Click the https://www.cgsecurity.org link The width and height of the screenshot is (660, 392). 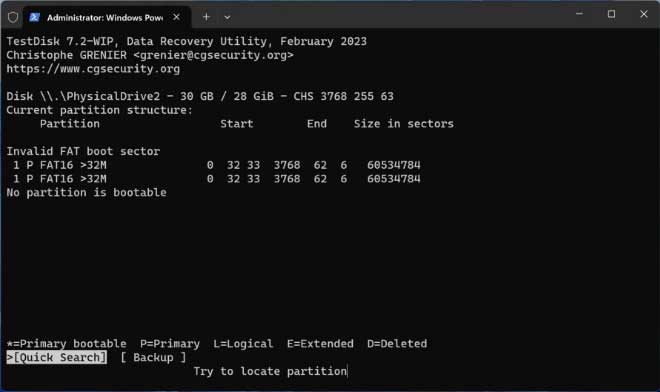[93, 69]
